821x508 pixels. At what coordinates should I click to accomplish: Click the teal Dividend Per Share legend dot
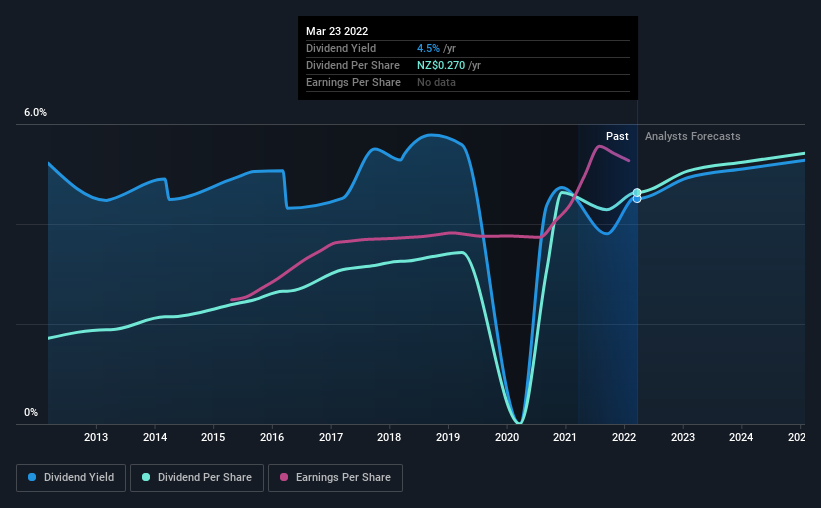[146, 477]
